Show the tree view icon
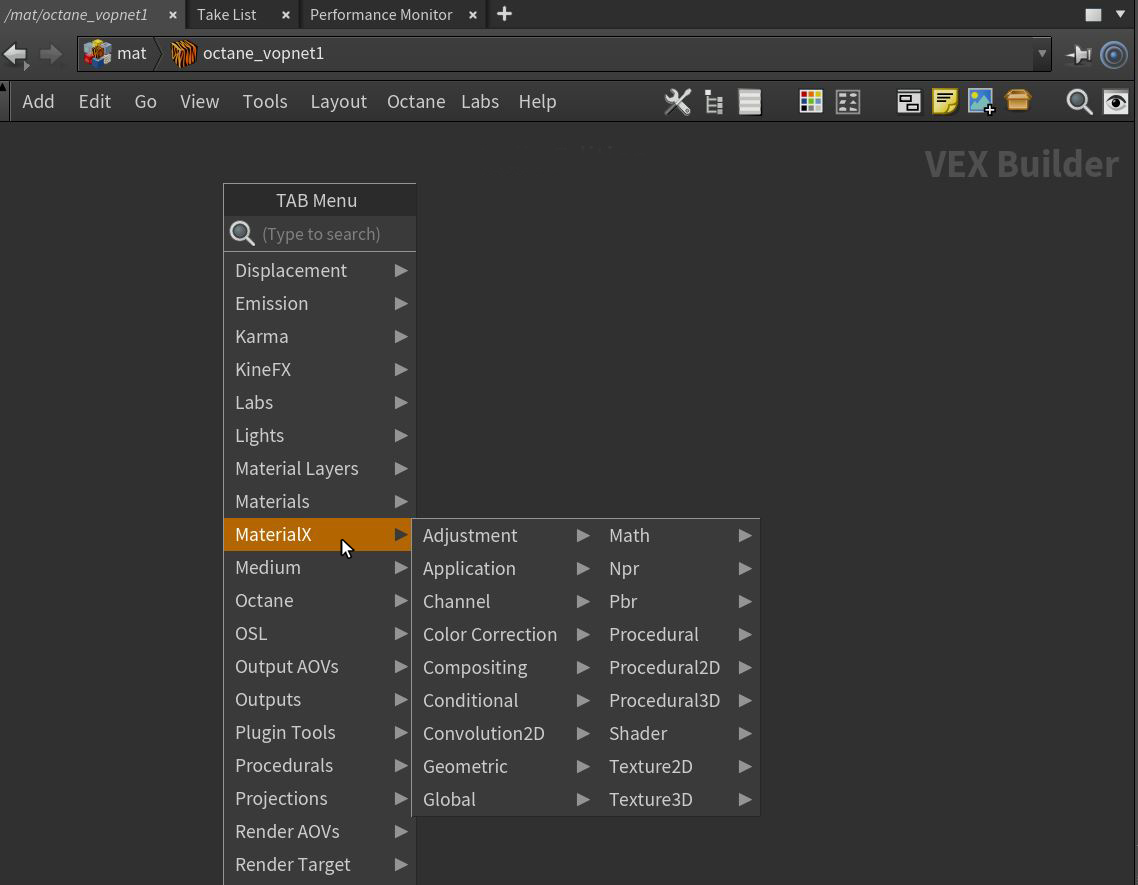1138x885 pixels. [714, 102]
